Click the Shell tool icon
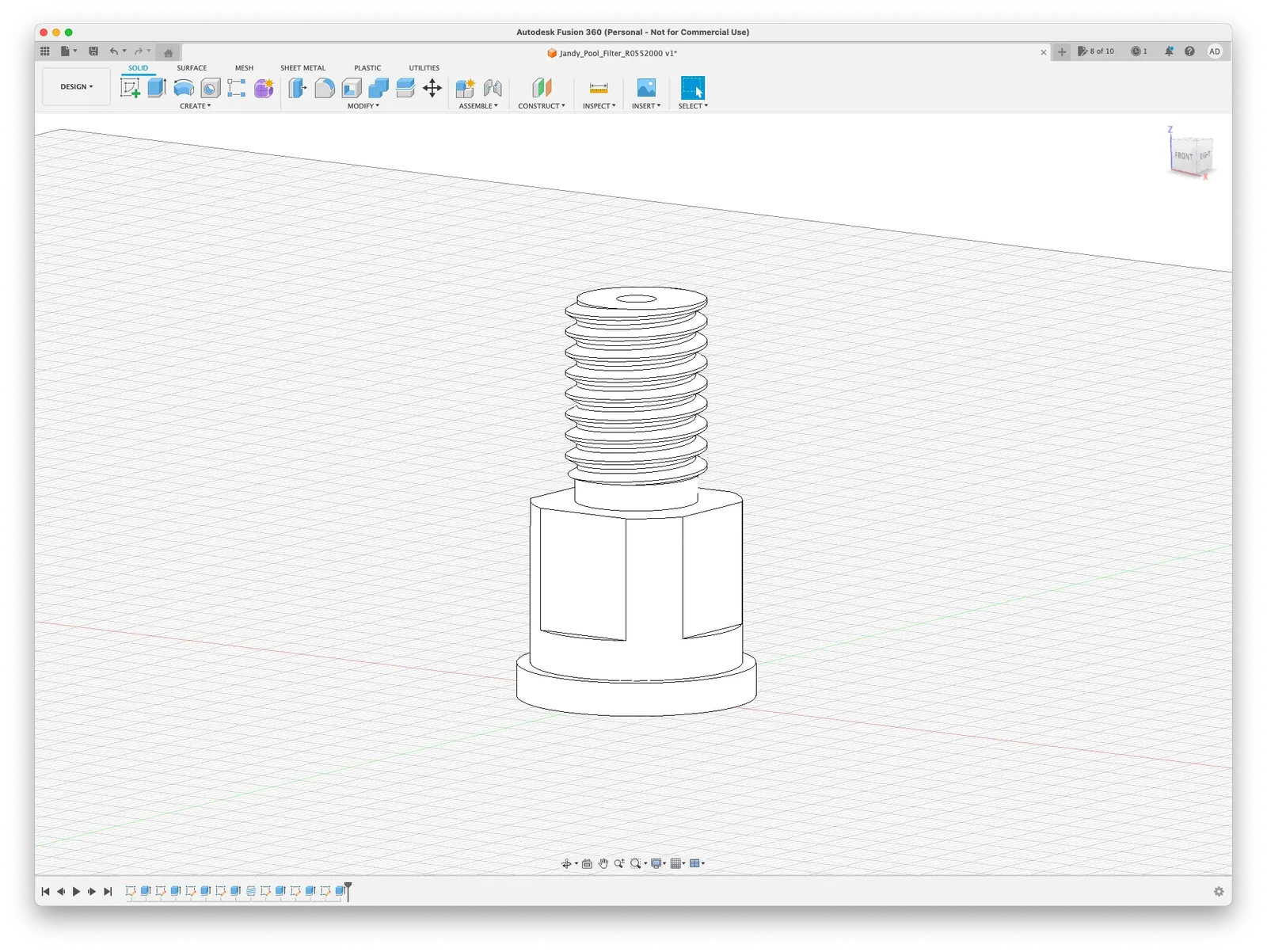Image resolution: width=1267 pixels, height=952 pixels. (352, 88)
